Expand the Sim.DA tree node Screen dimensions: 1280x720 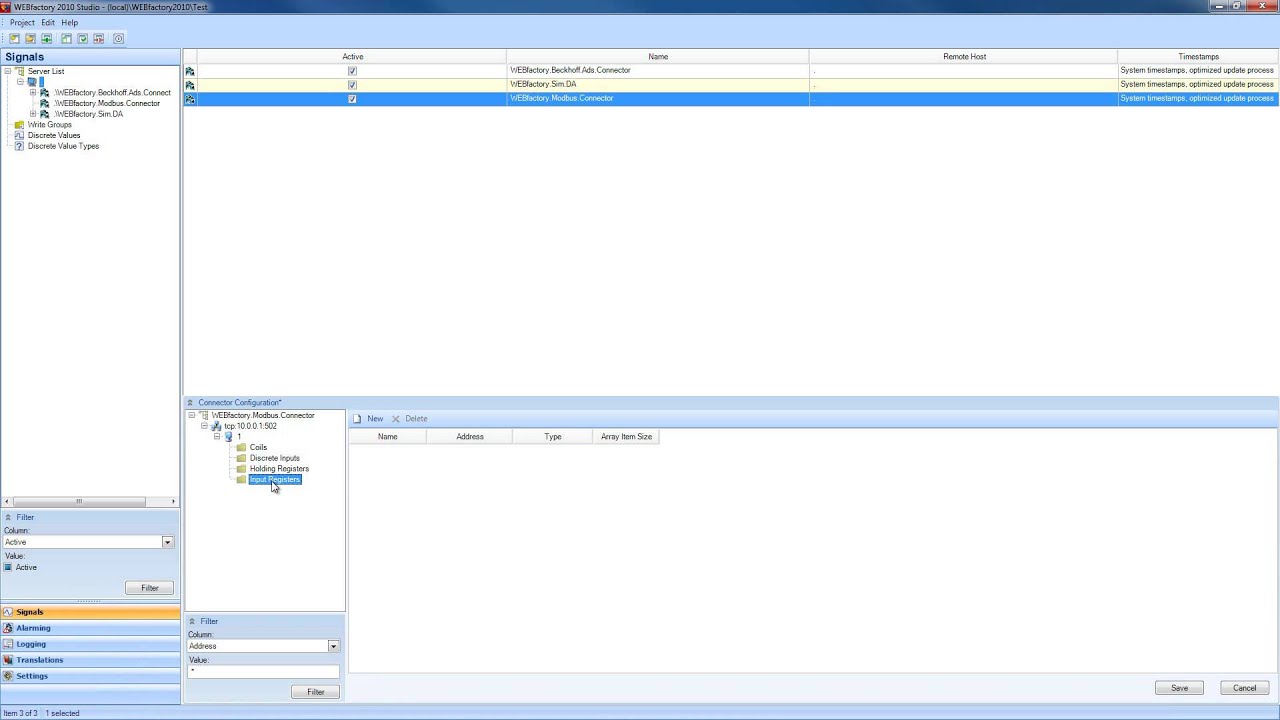[x=32, y=114]
